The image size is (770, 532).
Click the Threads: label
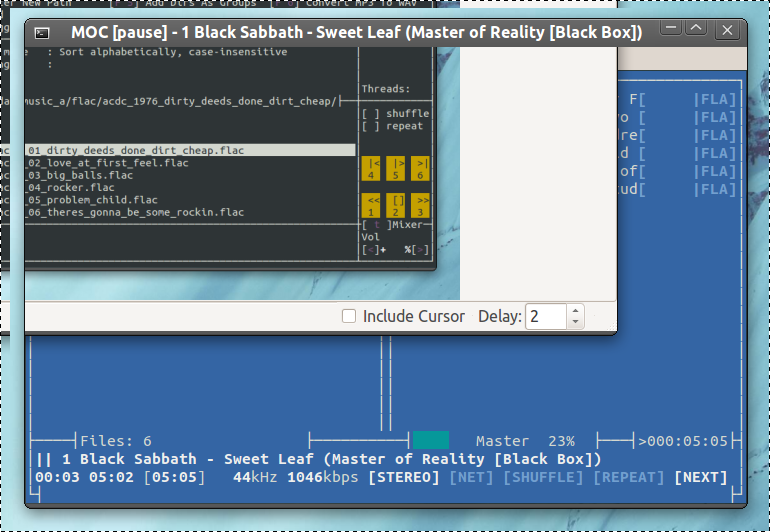[x=386, y=89]
